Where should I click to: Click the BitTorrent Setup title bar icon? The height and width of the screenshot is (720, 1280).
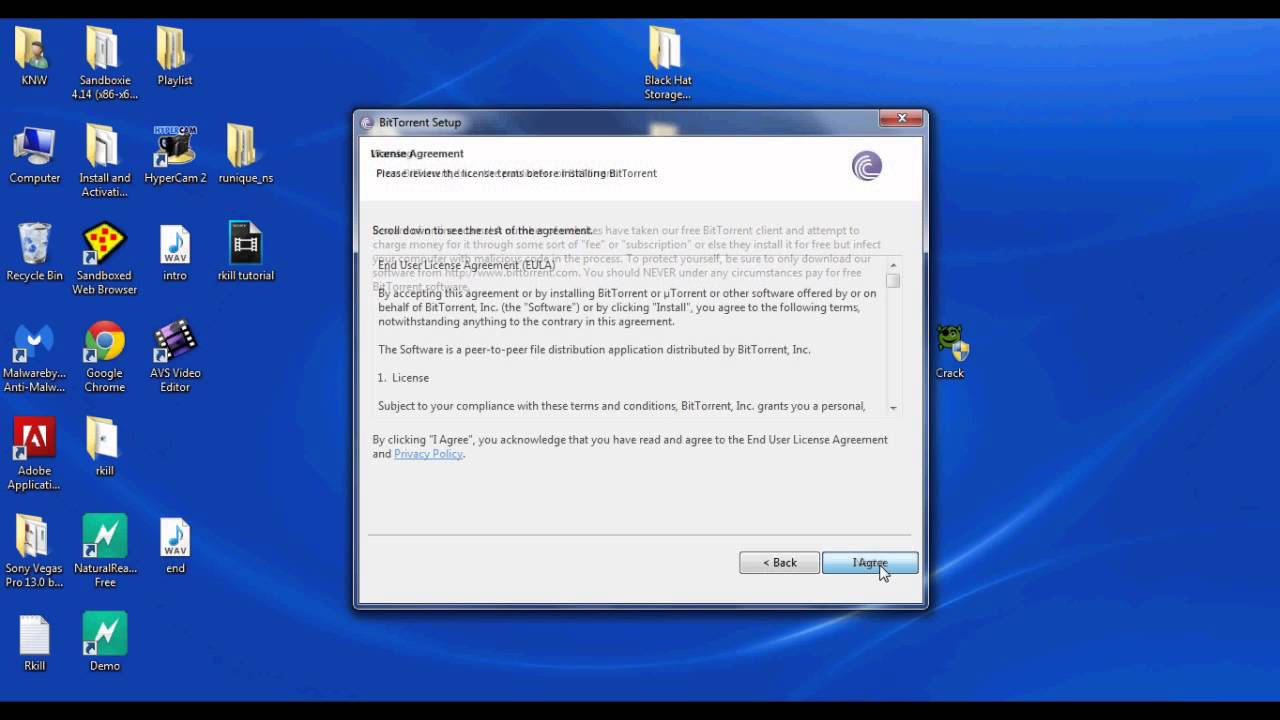pyautogui.click(x=367, y=123)
